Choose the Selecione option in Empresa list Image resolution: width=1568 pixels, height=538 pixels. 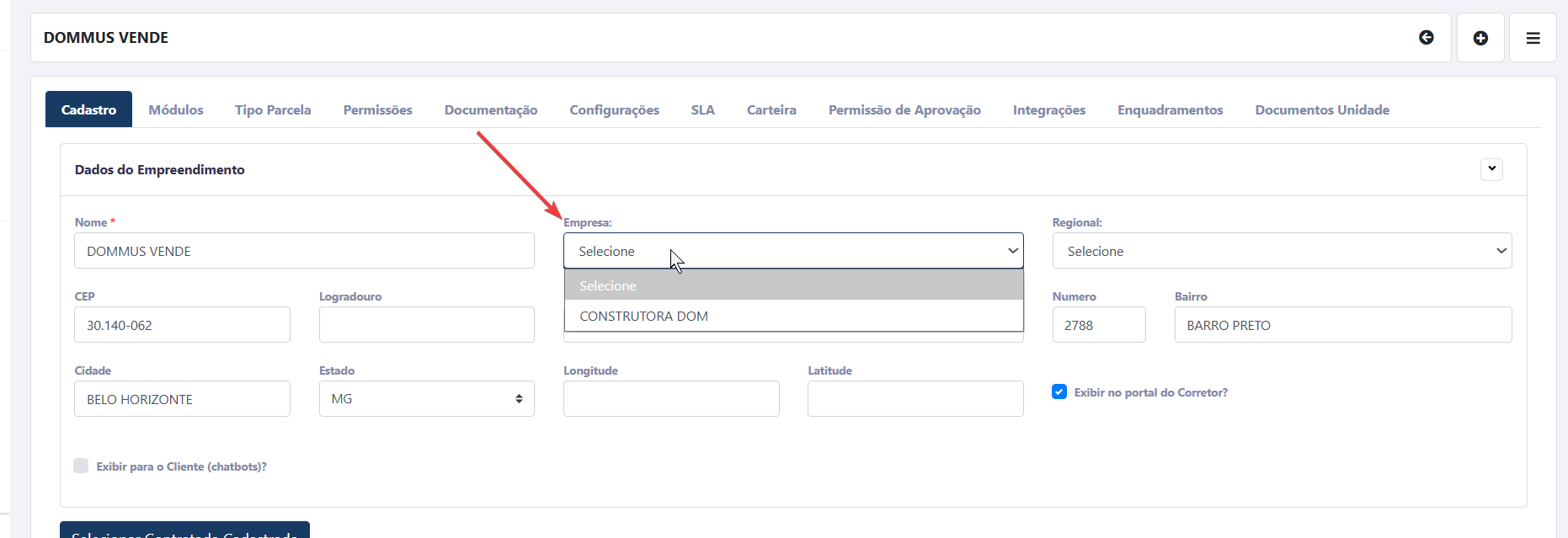pos(793,285)
